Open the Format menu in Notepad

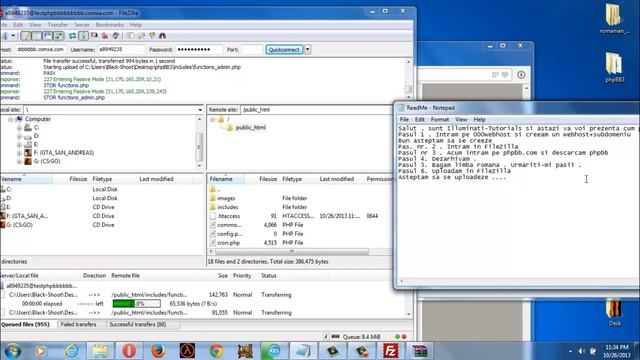[440, 120]
